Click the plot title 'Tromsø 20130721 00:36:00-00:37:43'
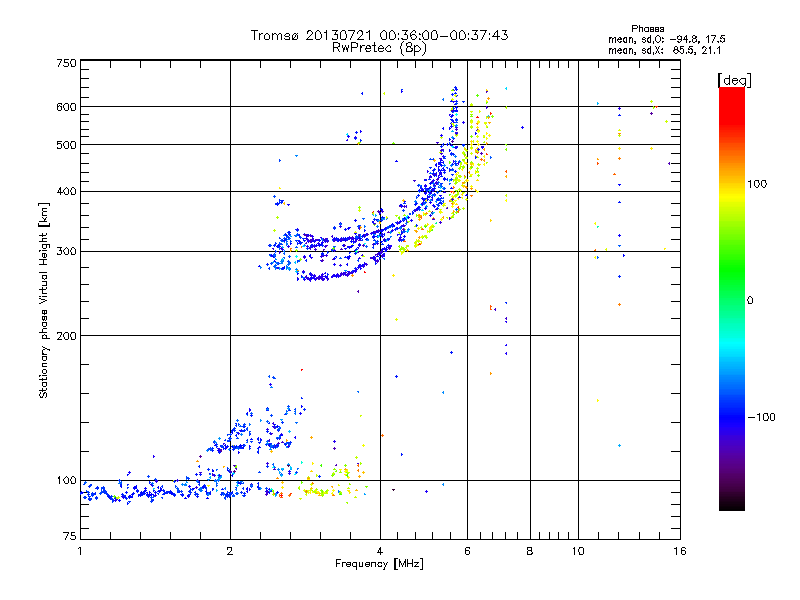The height and width of the screenshot is (600, 800). click(379, 35)
